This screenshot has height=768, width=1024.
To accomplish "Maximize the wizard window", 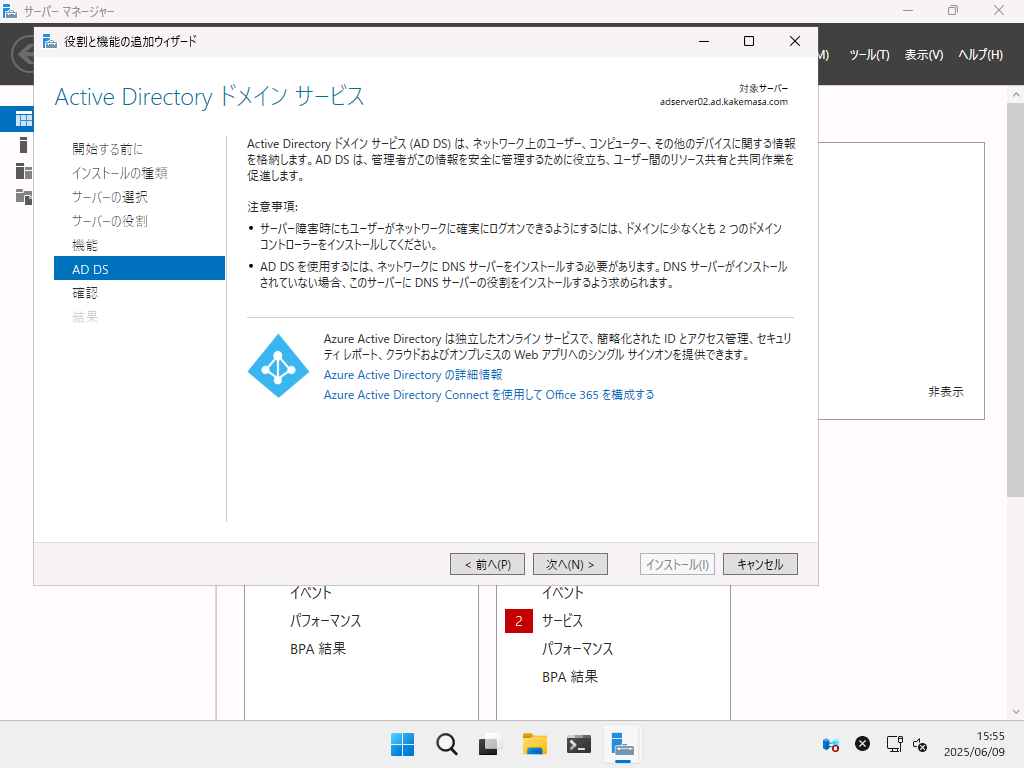I will click(749, 41).
